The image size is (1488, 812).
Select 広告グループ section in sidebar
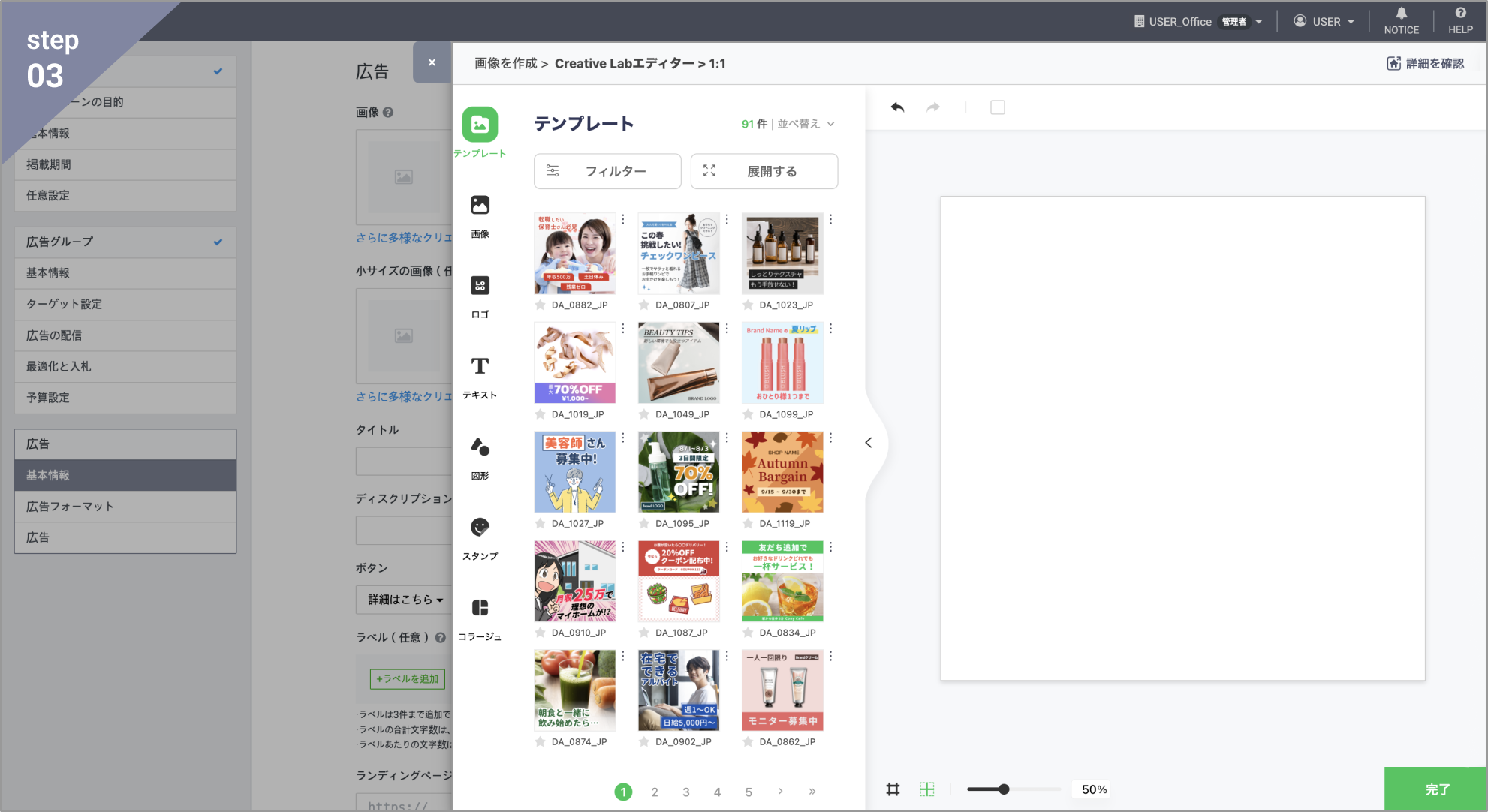tap(125, 242)
